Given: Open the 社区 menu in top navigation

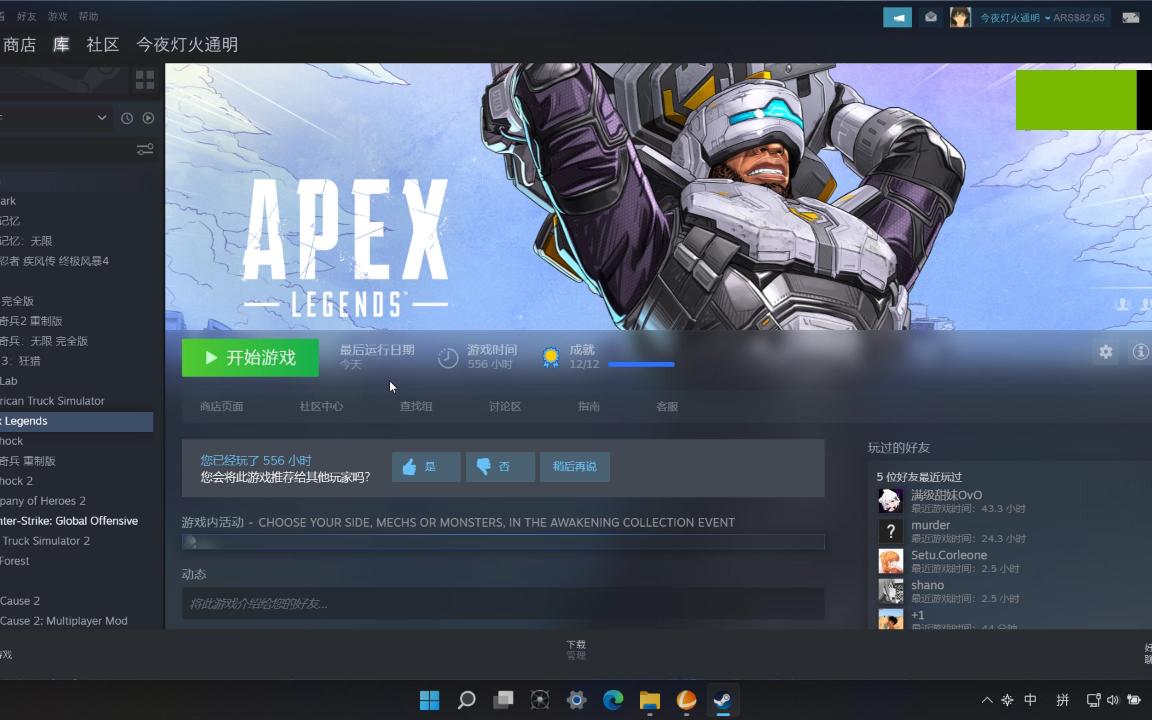Looking at the screenshot, I should (100, 44).
